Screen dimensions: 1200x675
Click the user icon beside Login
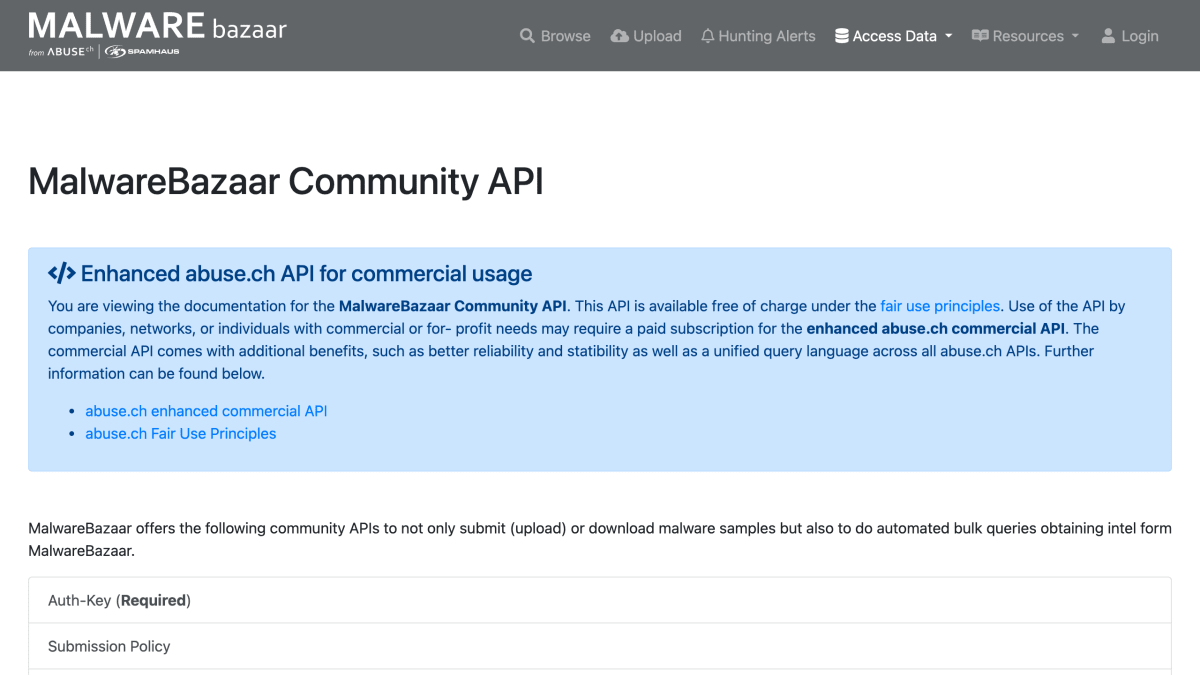(1108, 36)
